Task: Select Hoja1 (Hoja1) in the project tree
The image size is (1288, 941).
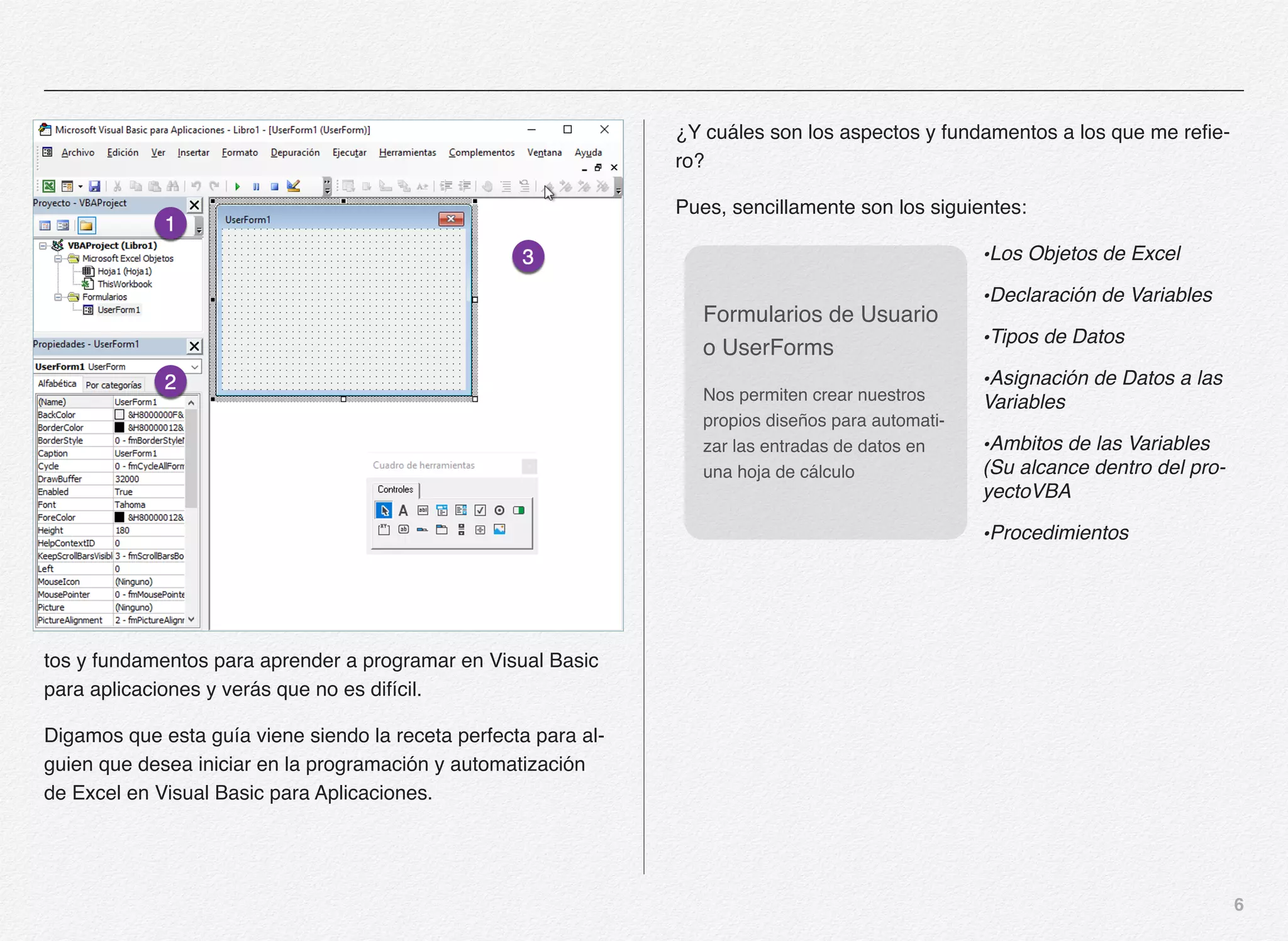Action: coord(125,271)
